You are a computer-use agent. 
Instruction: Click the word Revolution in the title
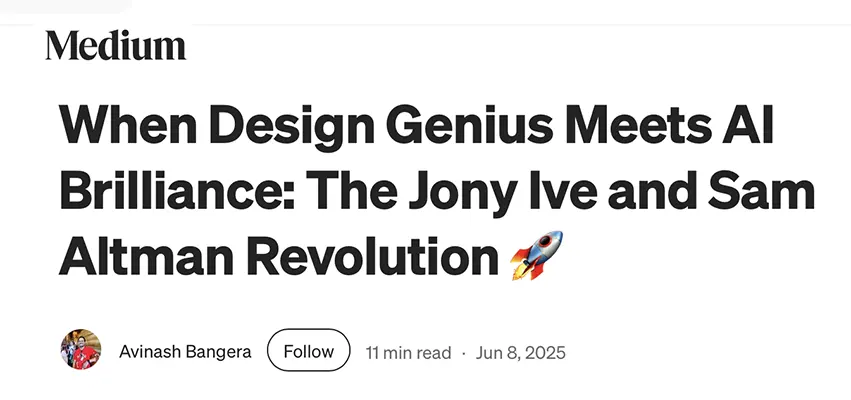pos(373,256)
